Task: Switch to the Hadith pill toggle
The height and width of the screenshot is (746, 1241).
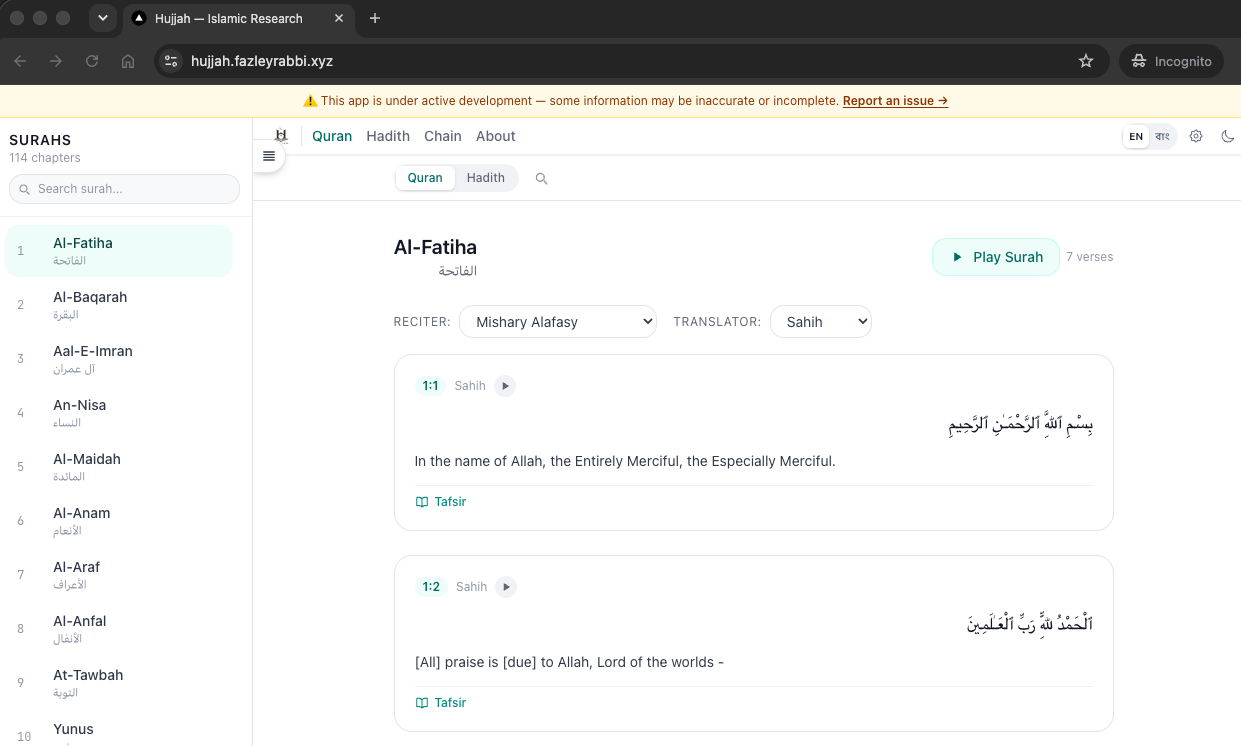Action: point(486,178)
